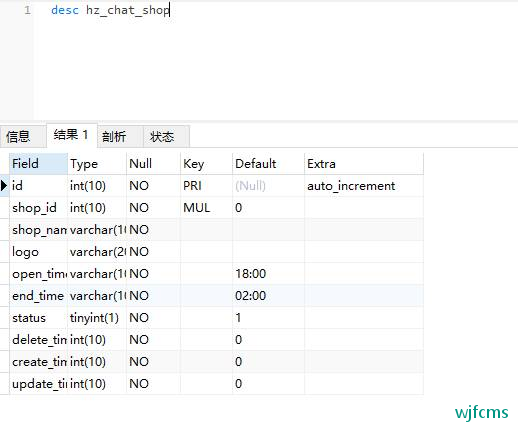
Task: Click the default 0 in shop_id row
Action: (x=268, y=208)
